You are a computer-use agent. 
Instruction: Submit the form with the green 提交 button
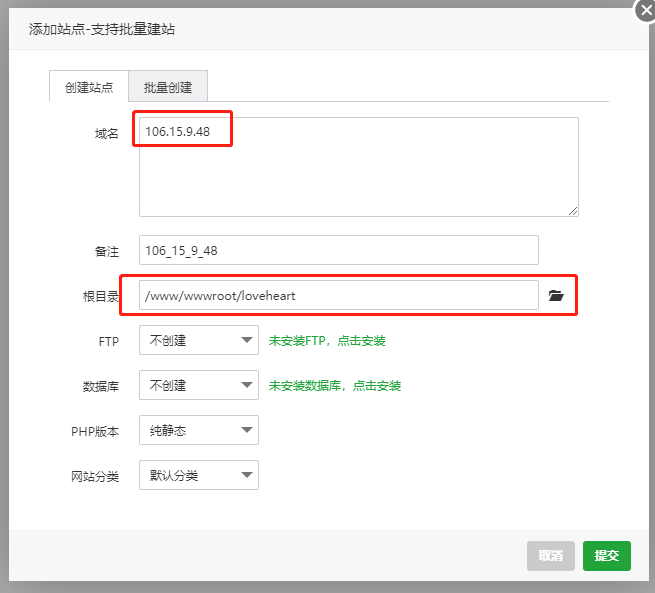coord(606,556)
